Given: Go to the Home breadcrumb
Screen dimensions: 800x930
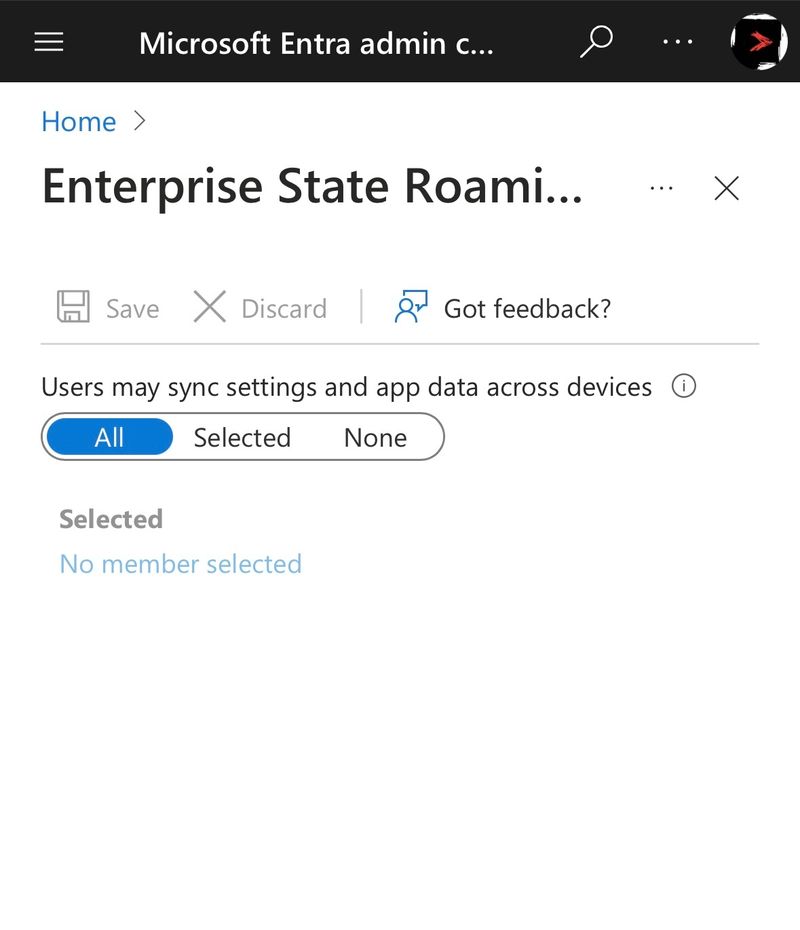Looking at the screenshot, I should point(78,122).
